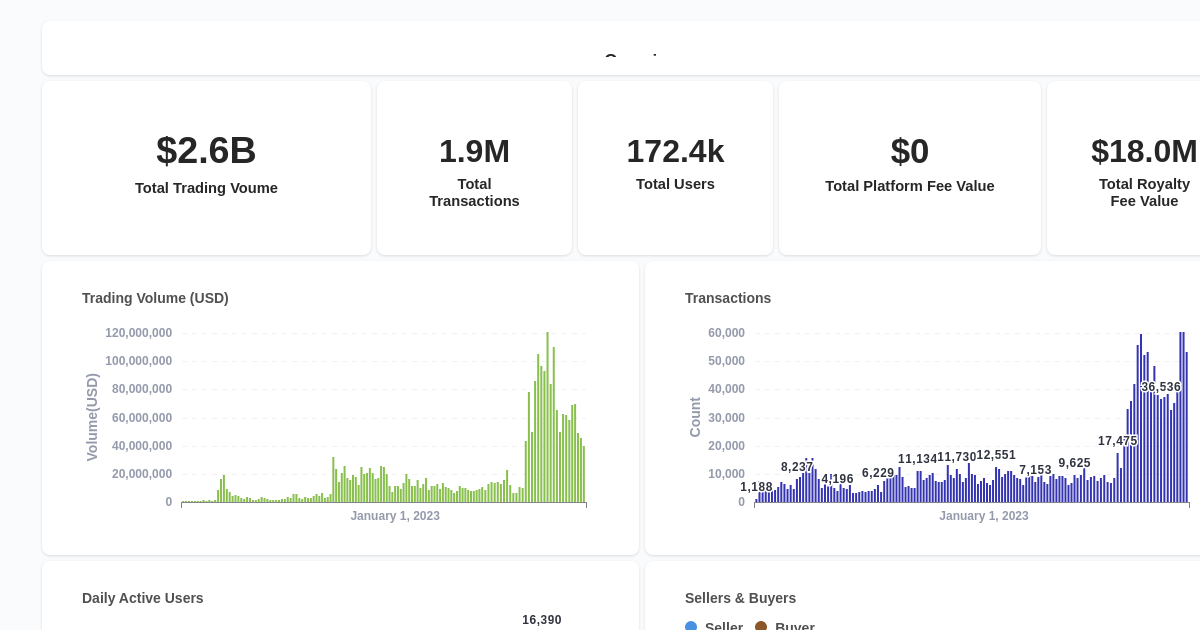Toggle the Buyer series in the legend
1200x630 pixels.
794,628
